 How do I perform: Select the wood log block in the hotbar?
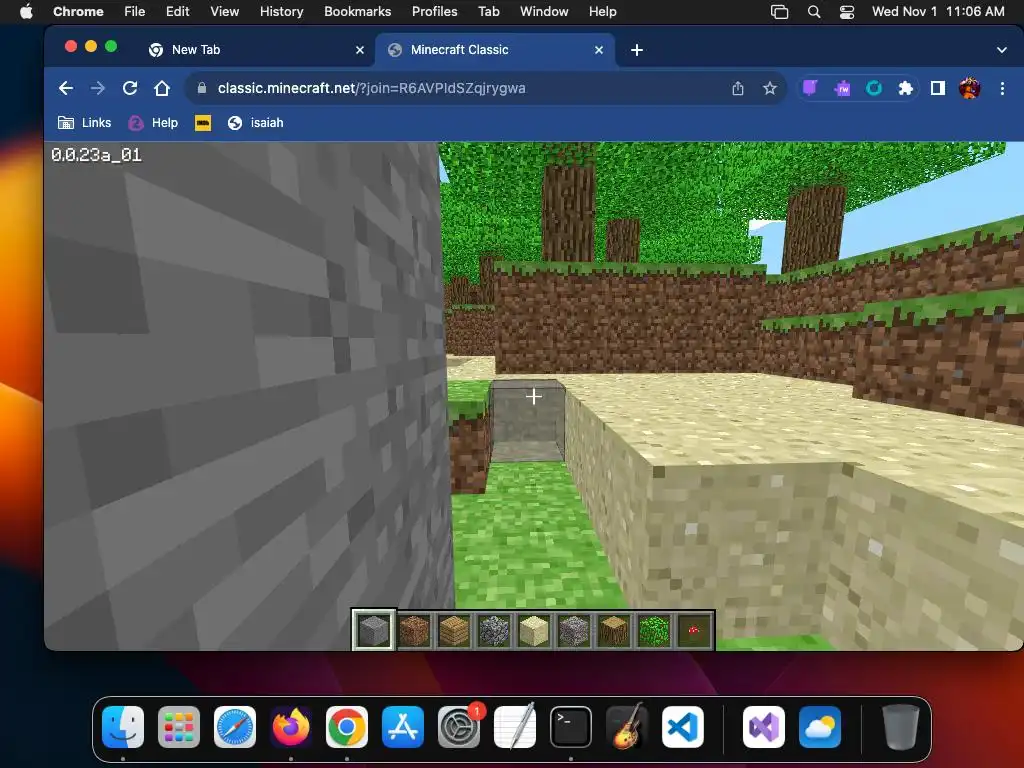point(613,630)
